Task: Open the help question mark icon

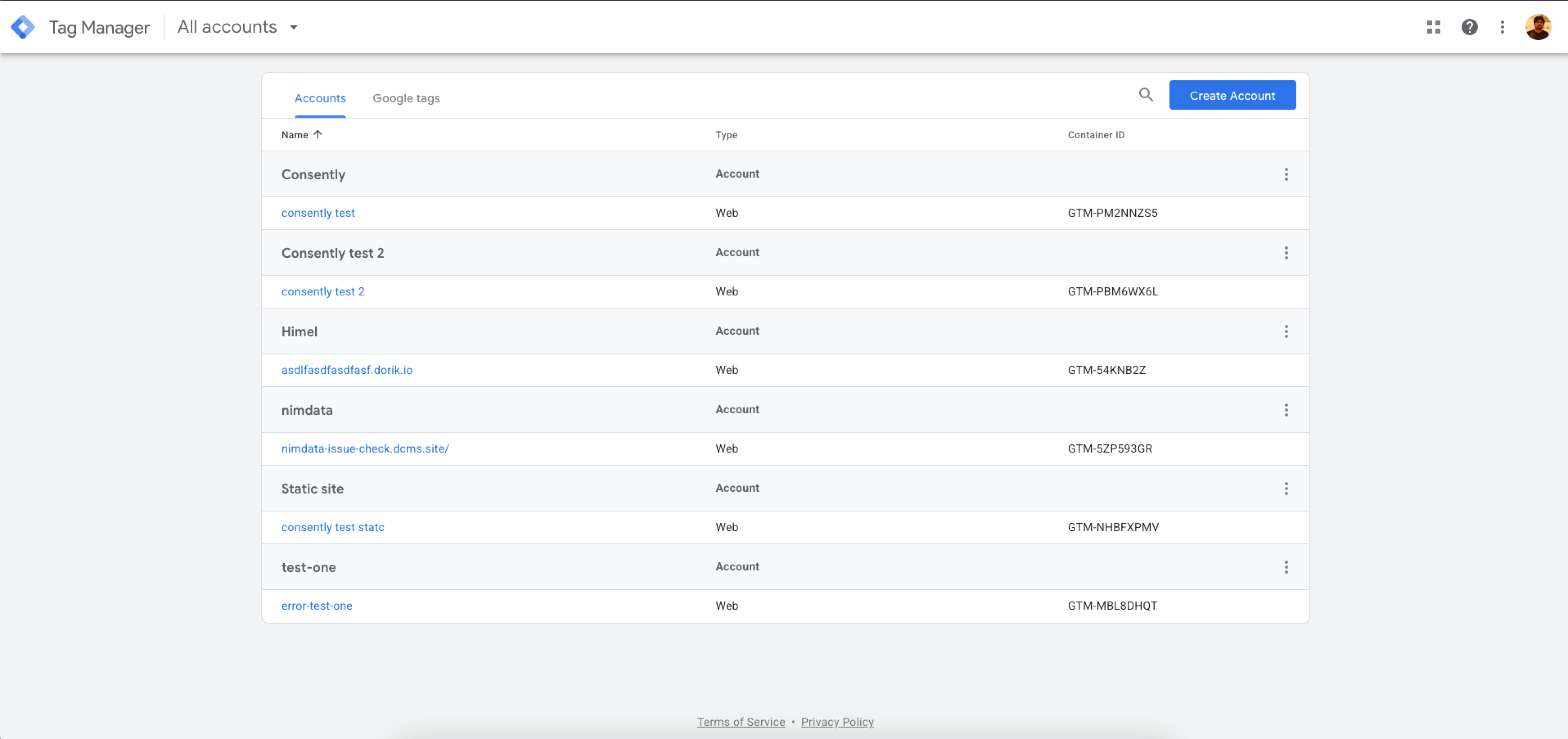Action: (x=1469, y=27)
